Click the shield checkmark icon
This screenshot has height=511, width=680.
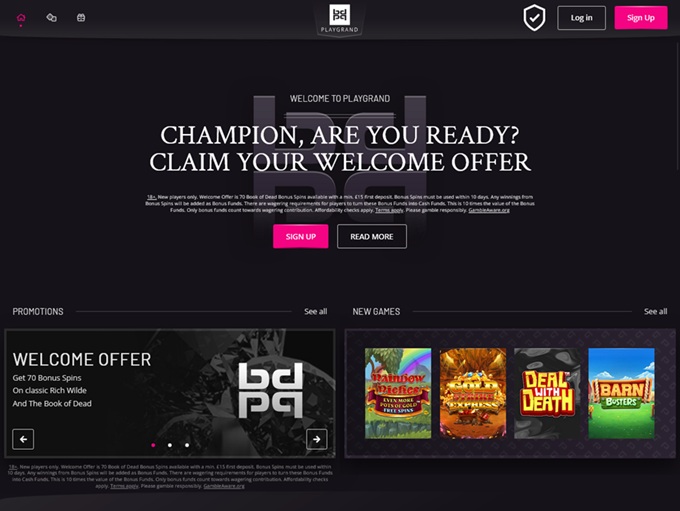coord(534,18)
